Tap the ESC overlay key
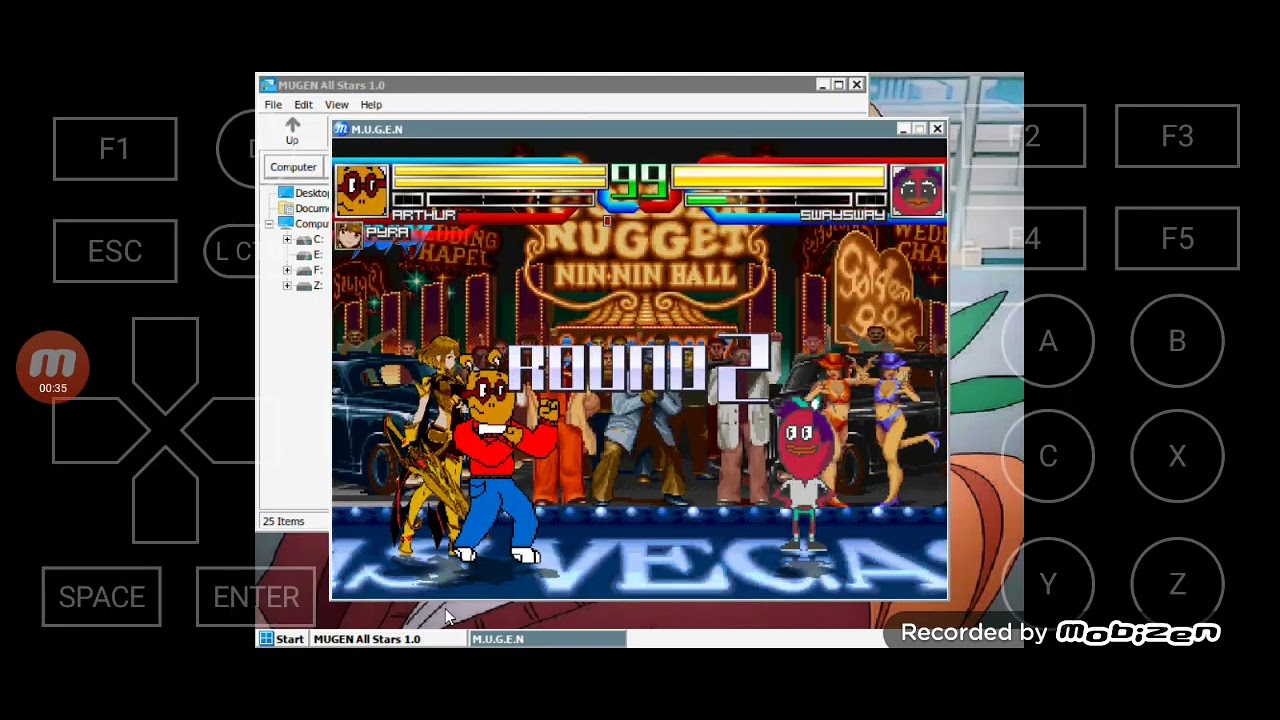This screenshot has height=720, width=1280. [115, 251]
